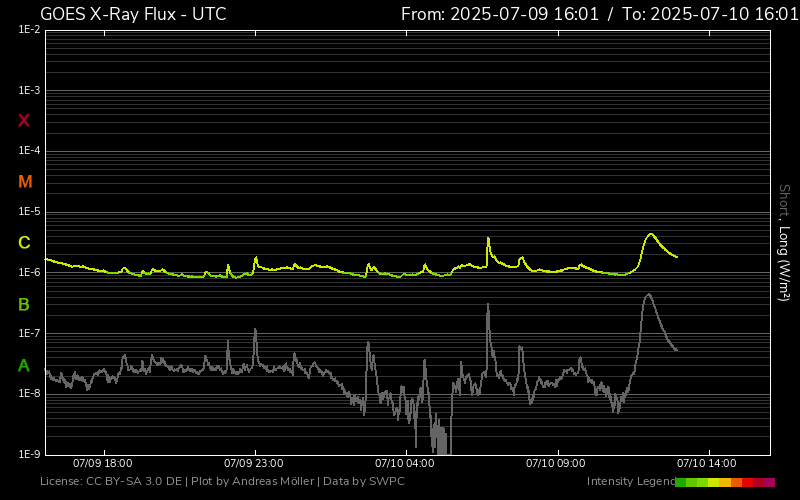Click the "Intensity Legend" label

(x=631, y=481)
